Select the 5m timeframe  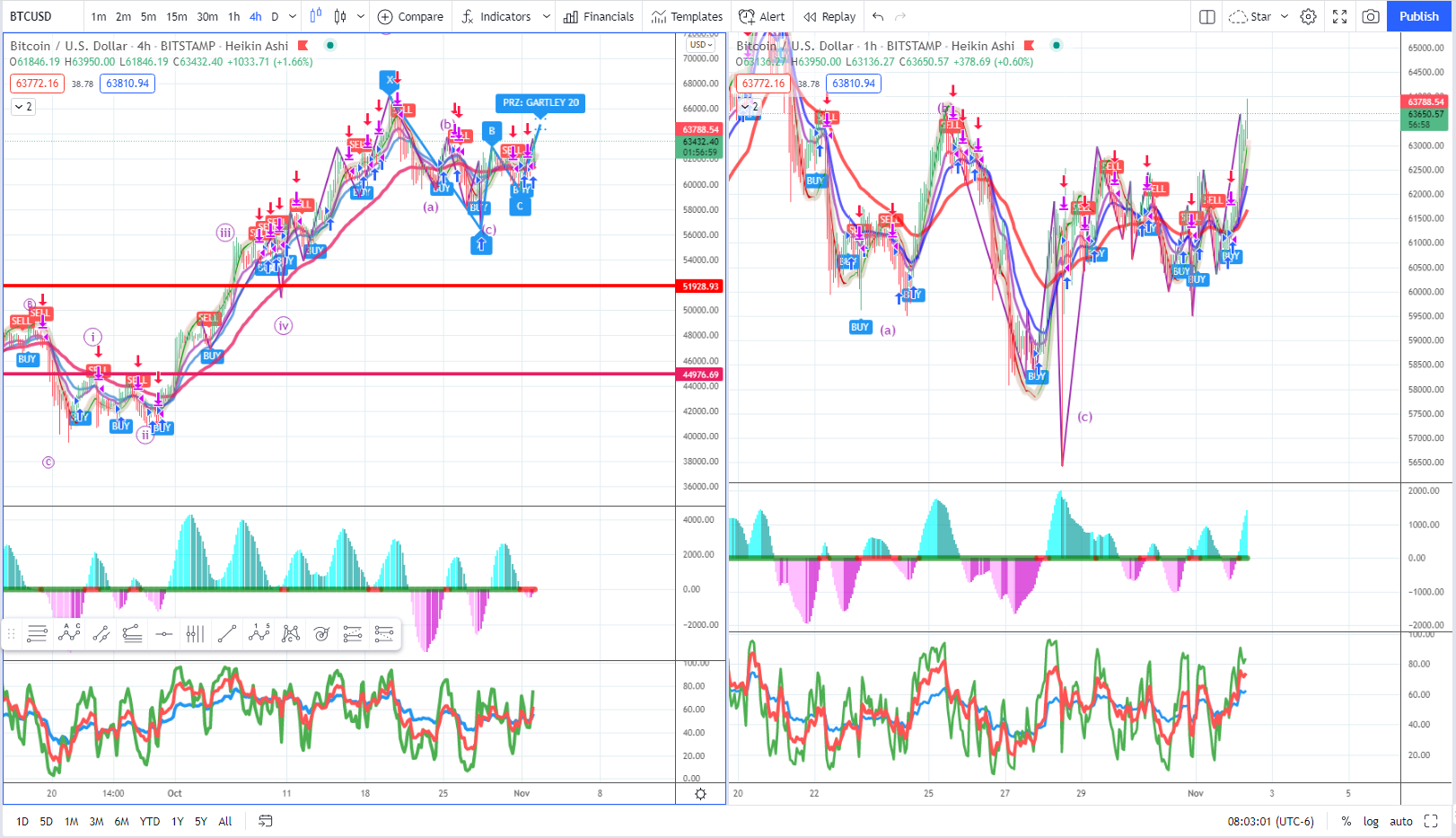(x=149, y=16)
